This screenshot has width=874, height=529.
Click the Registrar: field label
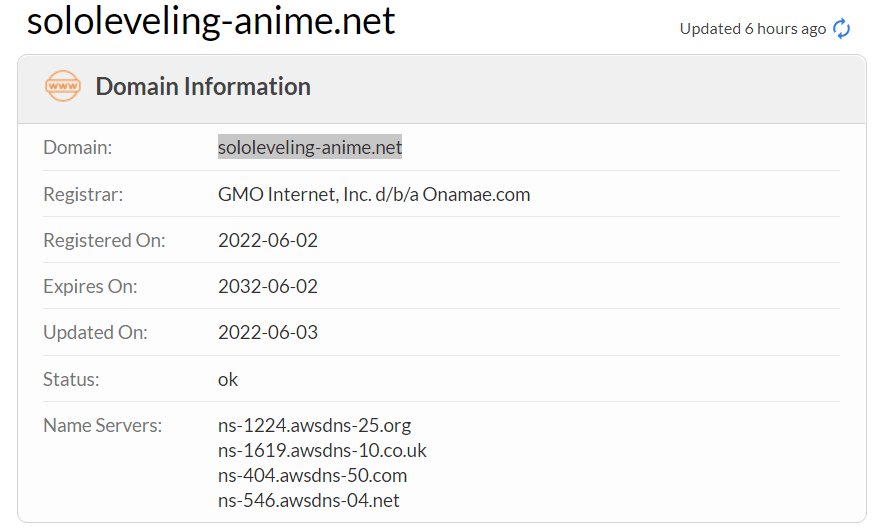83,194
